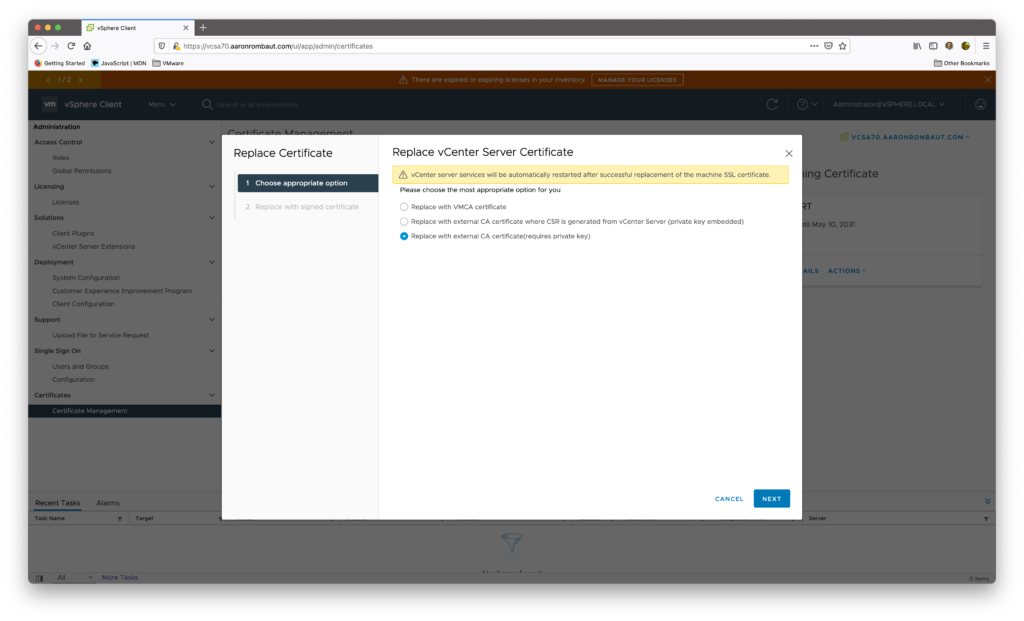
Task: Open the vSphere Menu dropdown
Action: (161, 104)
